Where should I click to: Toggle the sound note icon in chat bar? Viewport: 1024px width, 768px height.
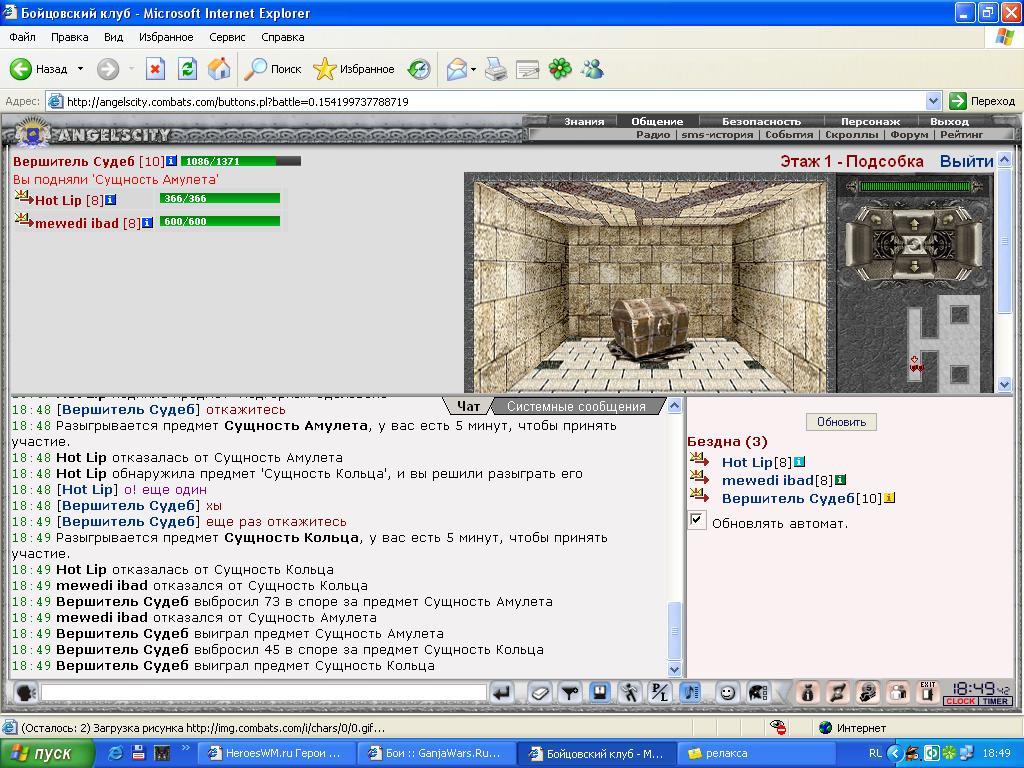690,693
